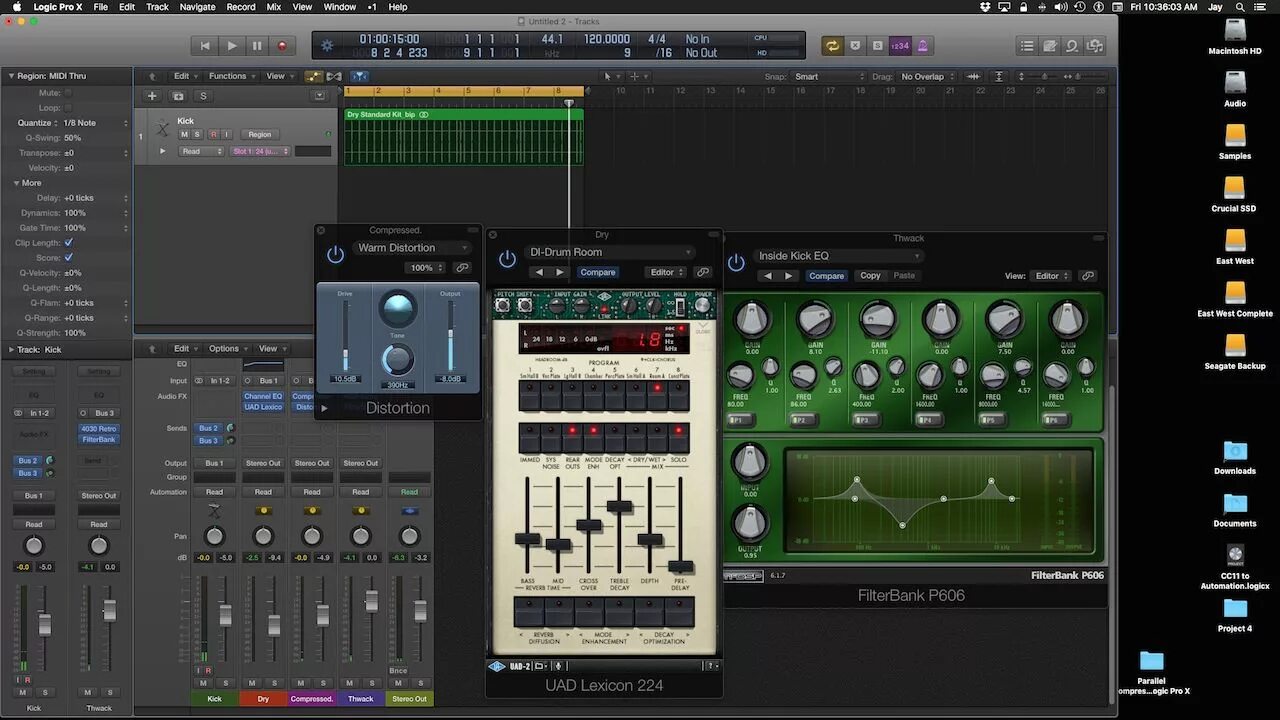Select previous preset in Lexicon 224 window
The width and height of the screenshot is (1280, 720).
coord(539,272)
